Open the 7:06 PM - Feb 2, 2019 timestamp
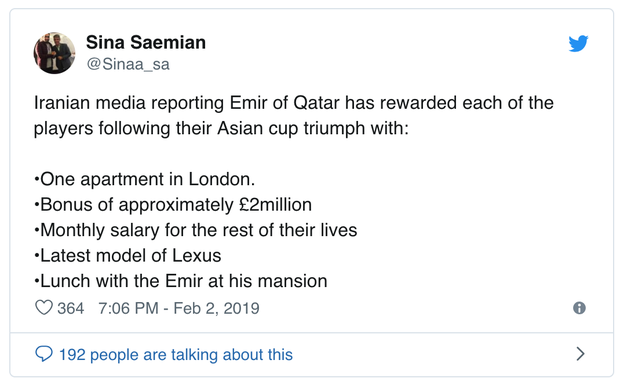620x382 pixels. [x=179, y=308]
